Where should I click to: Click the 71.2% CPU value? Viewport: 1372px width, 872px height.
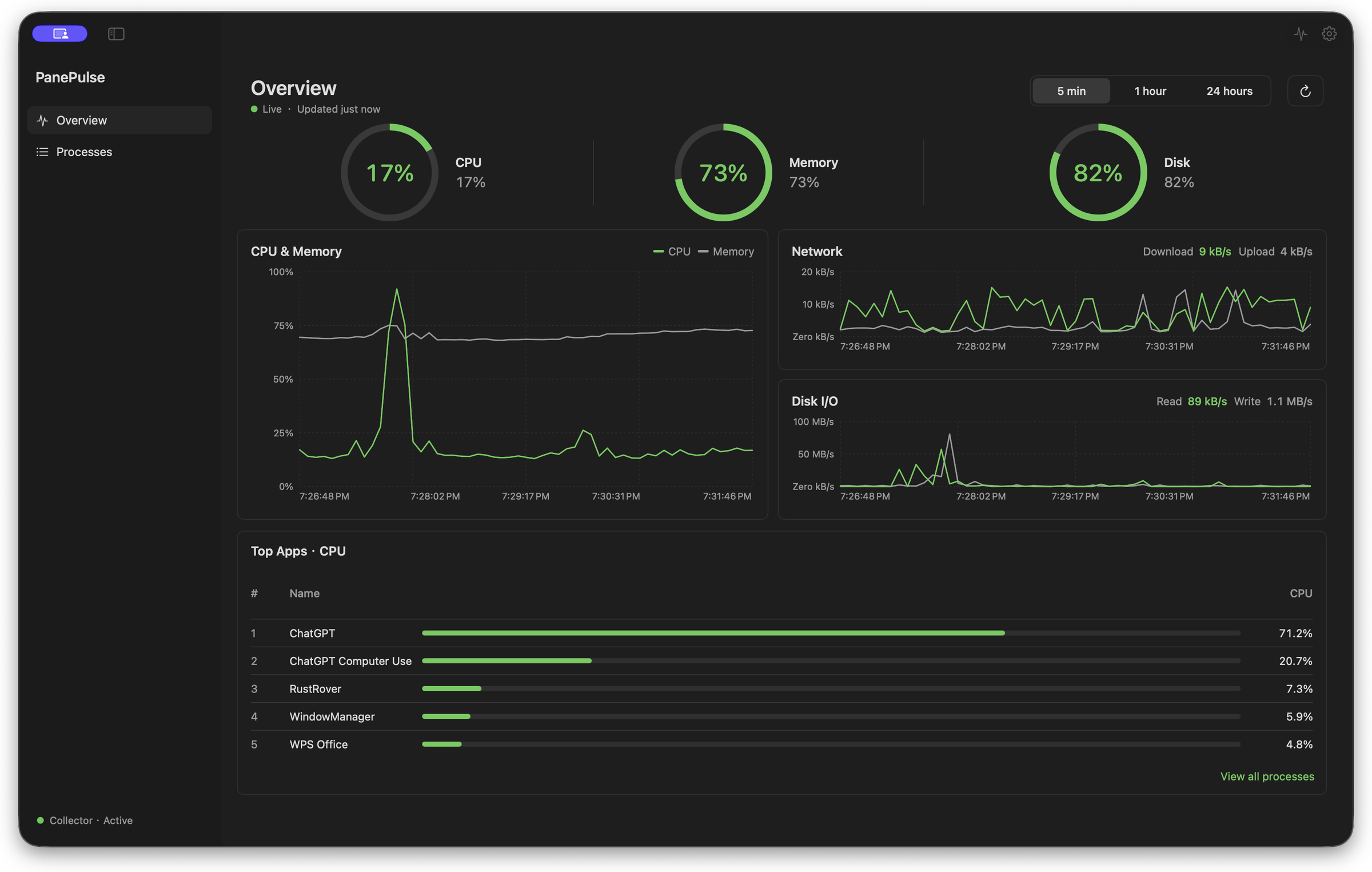tap(1295, 634)
